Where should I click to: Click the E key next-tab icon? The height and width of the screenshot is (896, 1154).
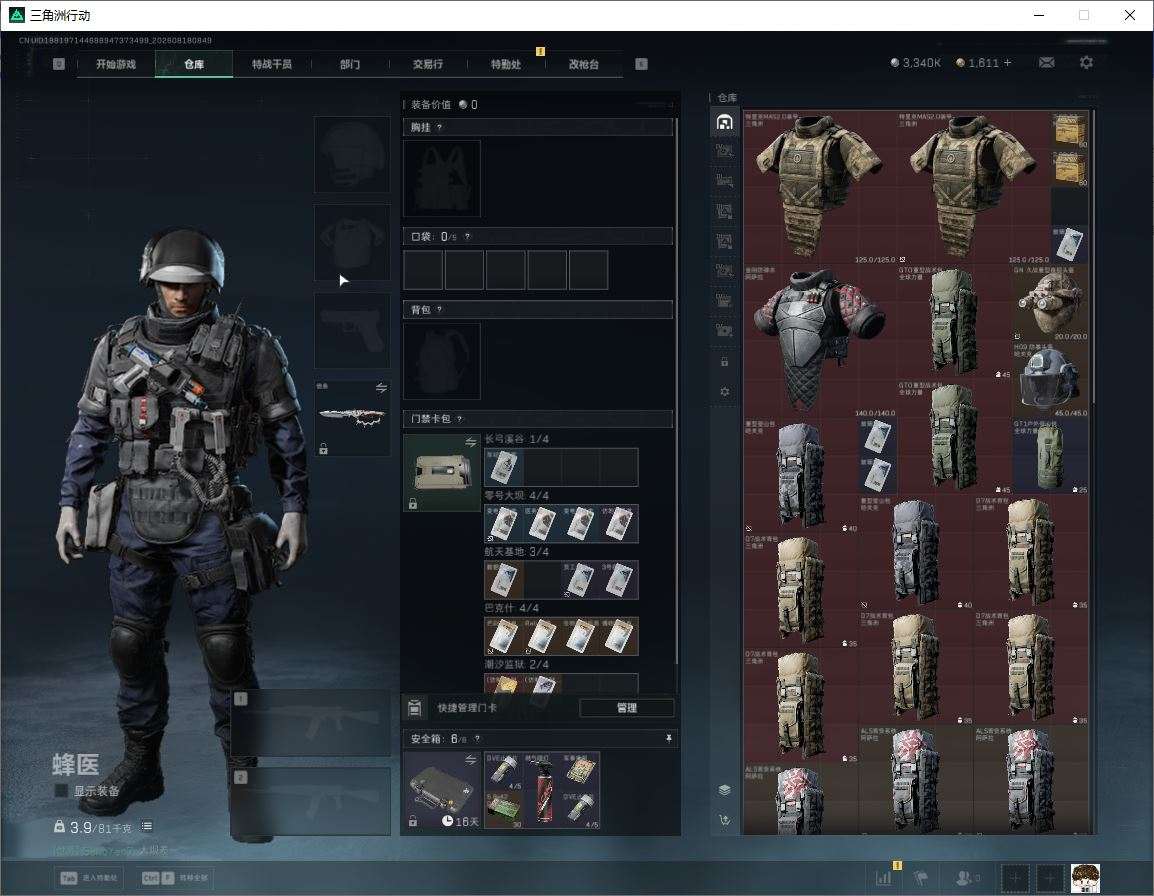click(641, 64)
